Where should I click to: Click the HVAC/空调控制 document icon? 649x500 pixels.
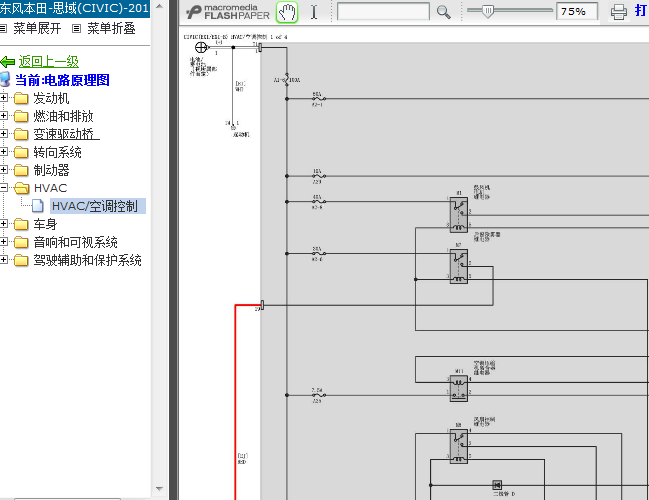click(38, 206)
